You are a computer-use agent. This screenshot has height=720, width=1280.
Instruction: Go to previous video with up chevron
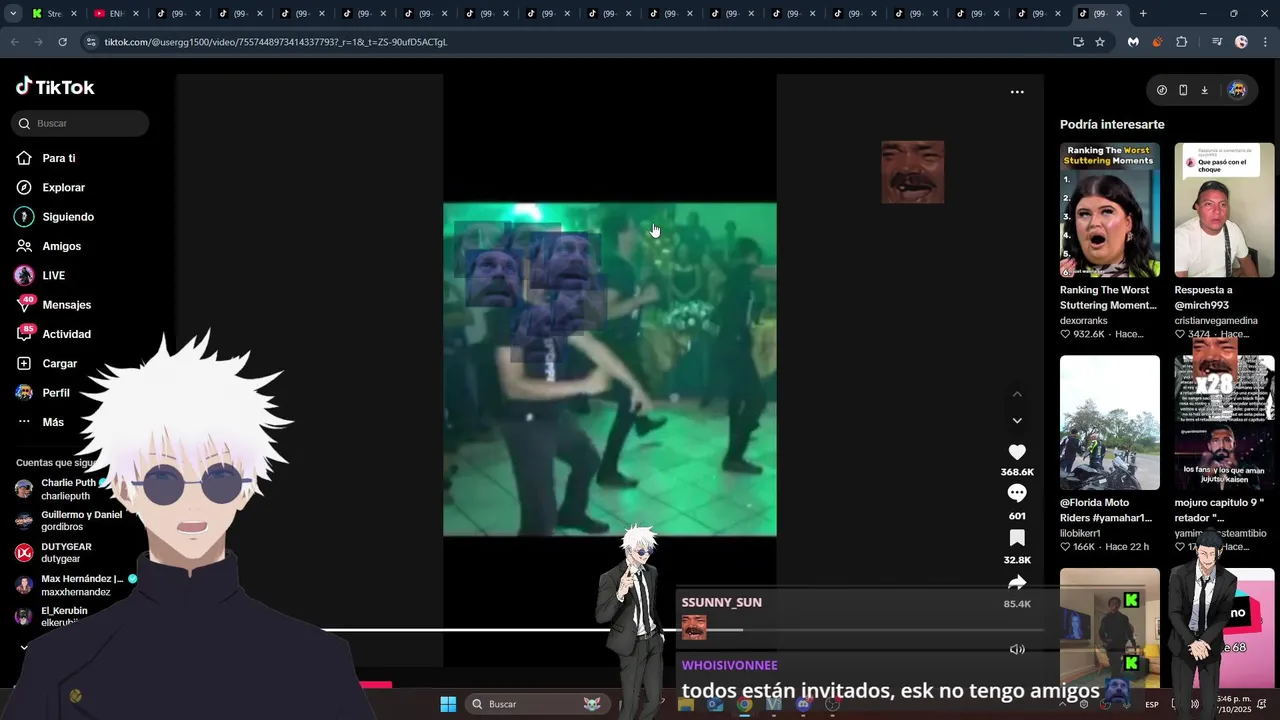tap(1017, 394)
